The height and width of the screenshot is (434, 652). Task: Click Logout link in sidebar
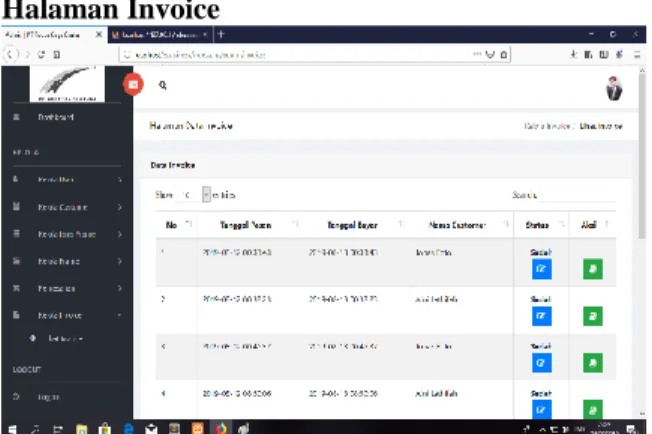[48, 397]
